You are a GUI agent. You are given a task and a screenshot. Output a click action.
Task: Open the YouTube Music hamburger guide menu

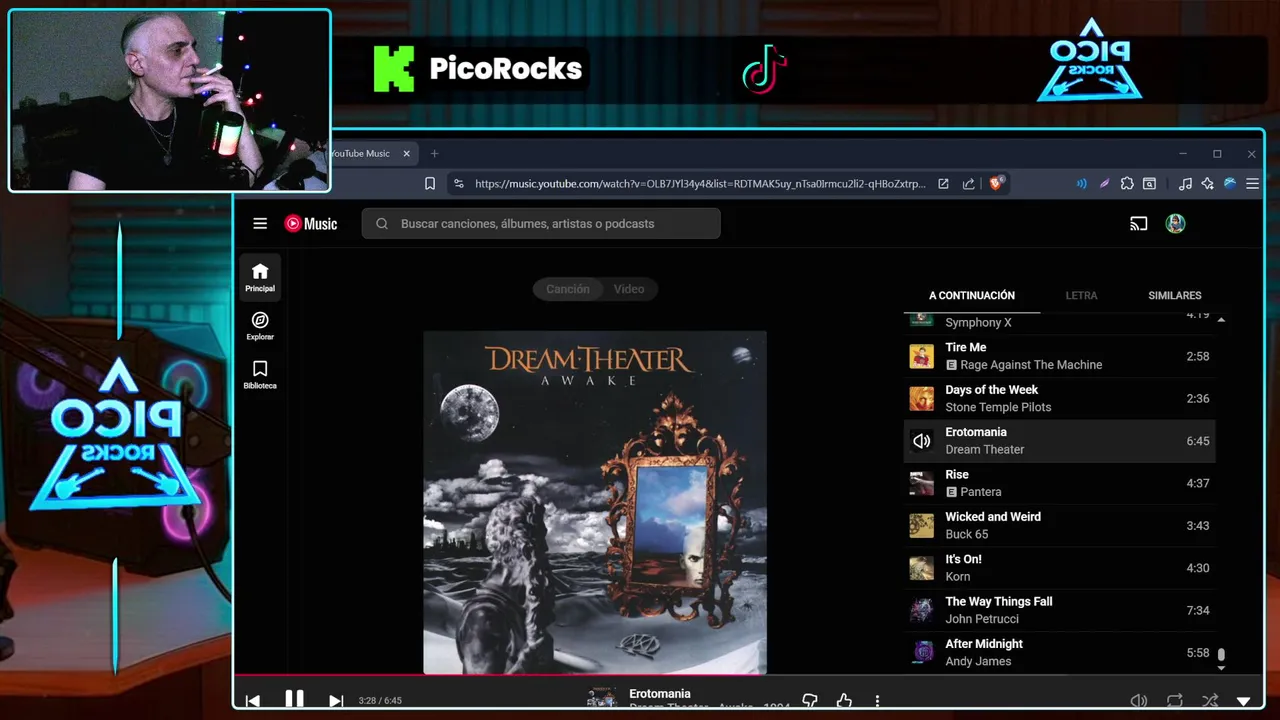click(x=260, y=224)
